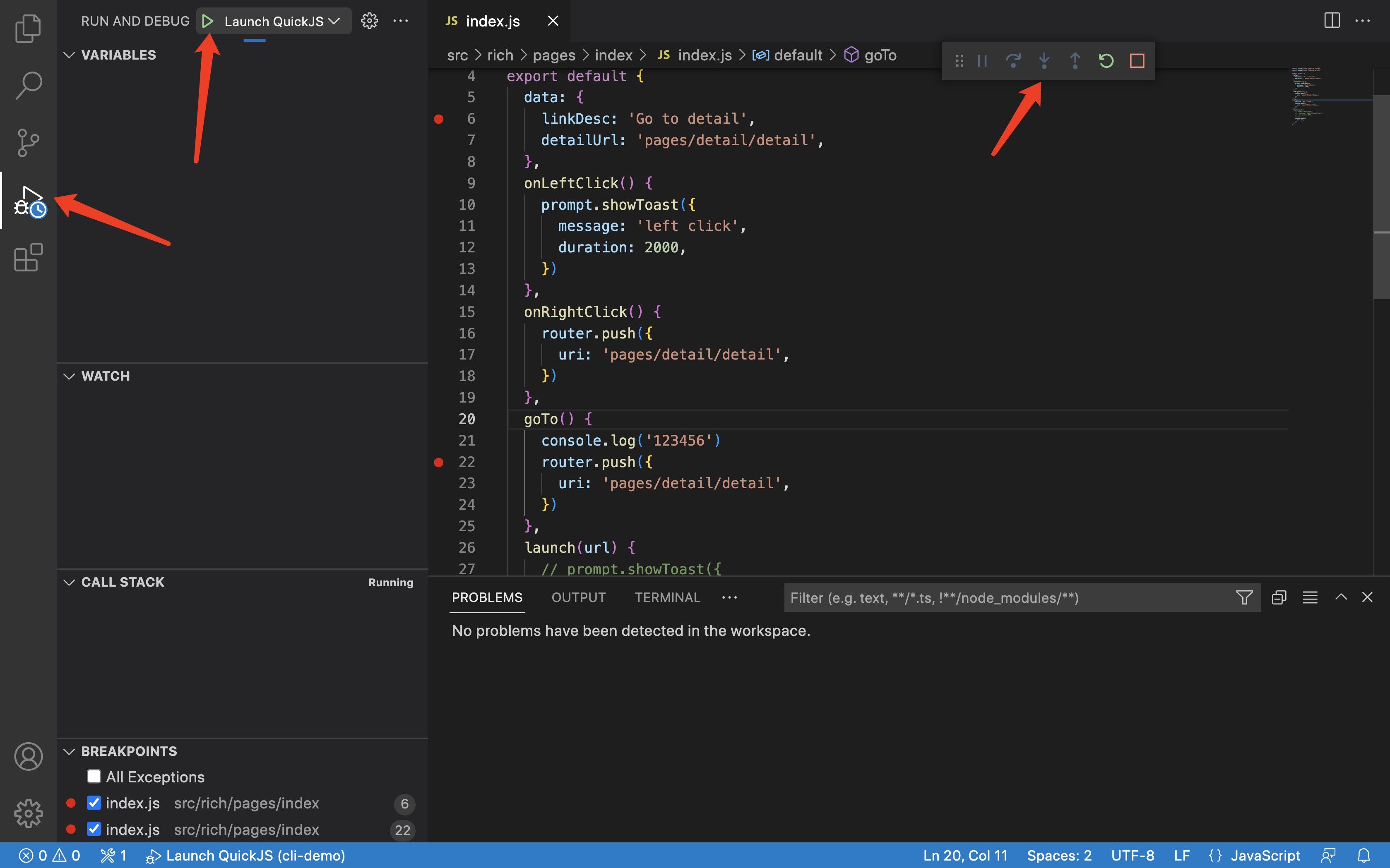Close the bottom panel
The height and width of the screenshot is (868, 1390).
(x=1367, y=597)
